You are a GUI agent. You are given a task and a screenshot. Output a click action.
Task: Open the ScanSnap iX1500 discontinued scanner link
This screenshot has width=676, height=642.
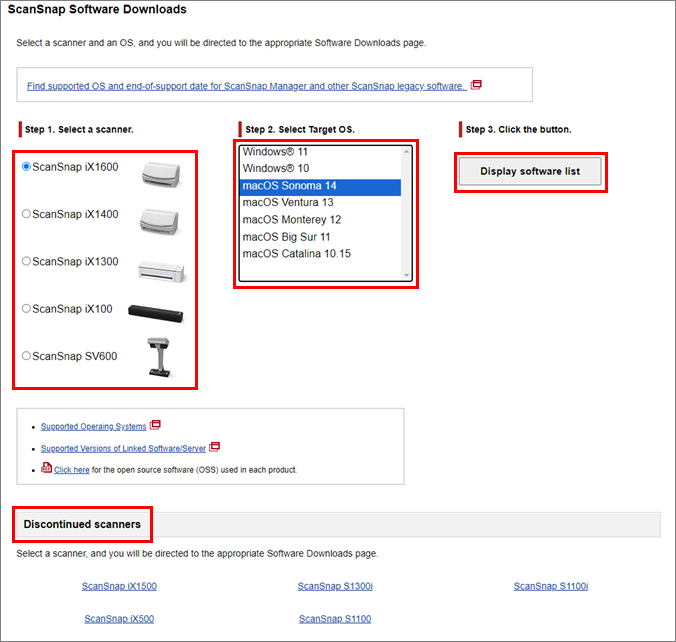click(119, 586)
